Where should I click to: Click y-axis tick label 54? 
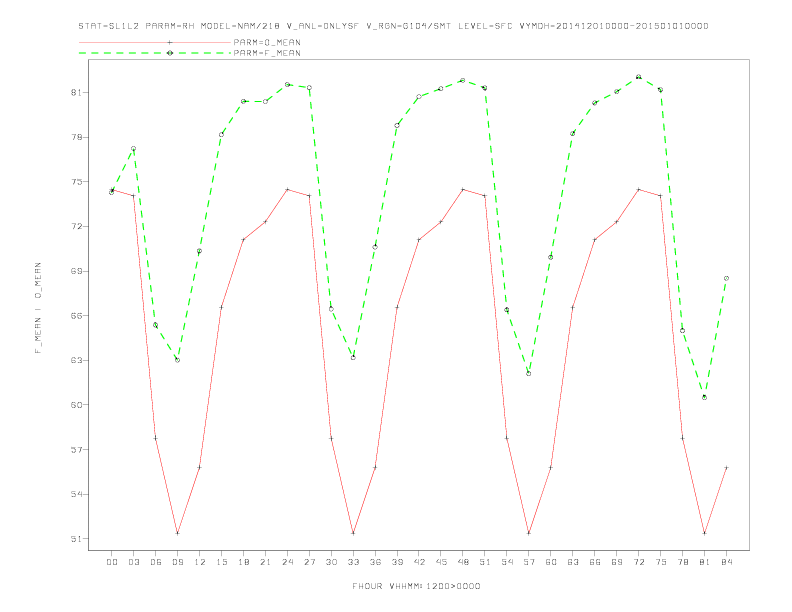[x=76, y=494]
